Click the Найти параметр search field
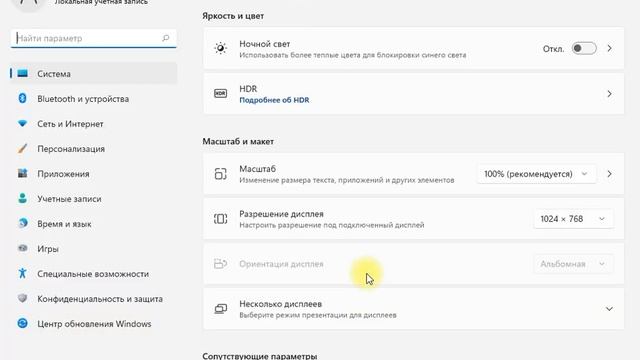640x360 pixels. (93, 38)
